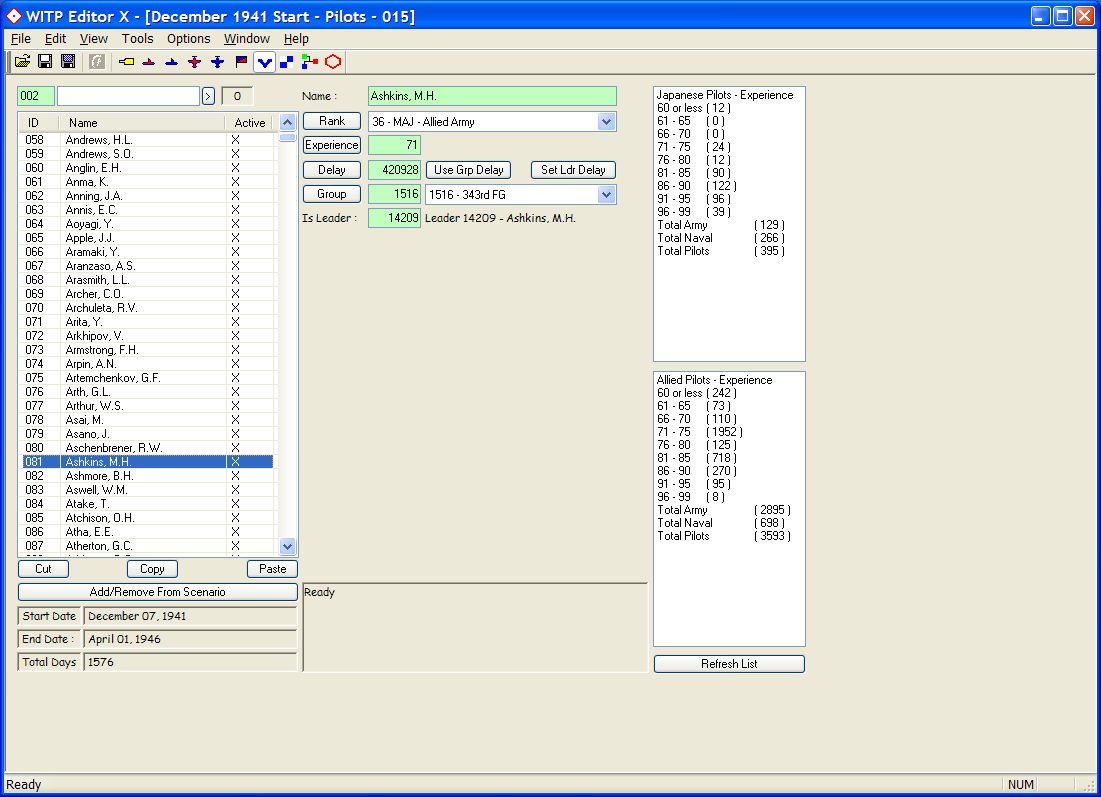Click the Refresh List button
Screen dimensions: 1101x797
point(729,664)
